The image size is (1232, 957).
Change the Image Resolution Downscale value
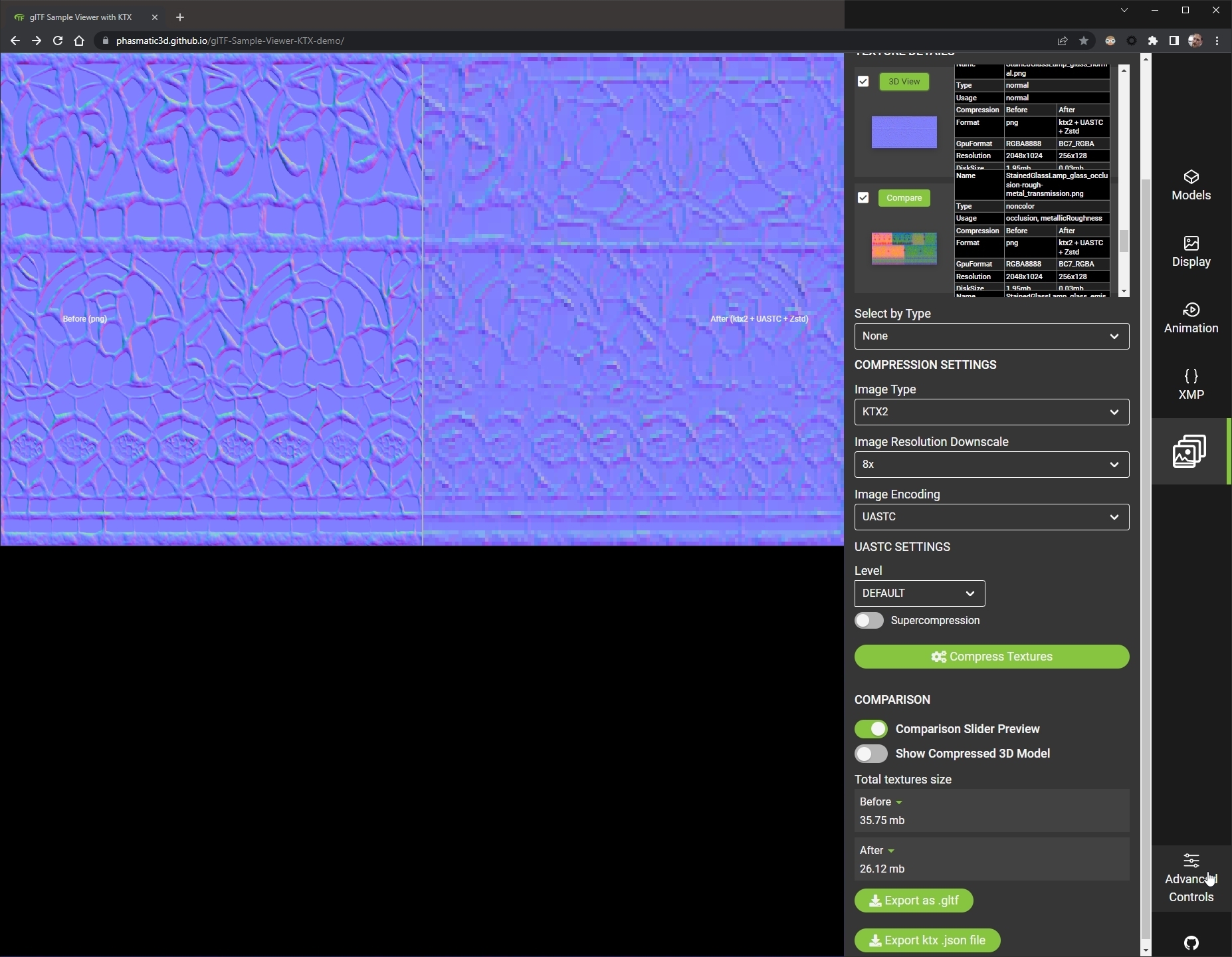tap(991, 464)
